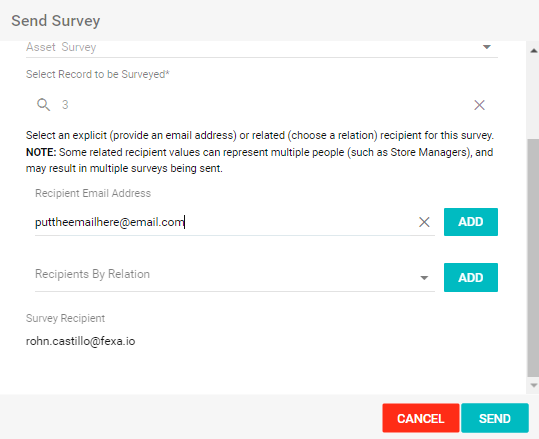Viewport: 539px width, 439px height.
Task: Cancel the Send Survey dialog
Action: coord(421,418)
